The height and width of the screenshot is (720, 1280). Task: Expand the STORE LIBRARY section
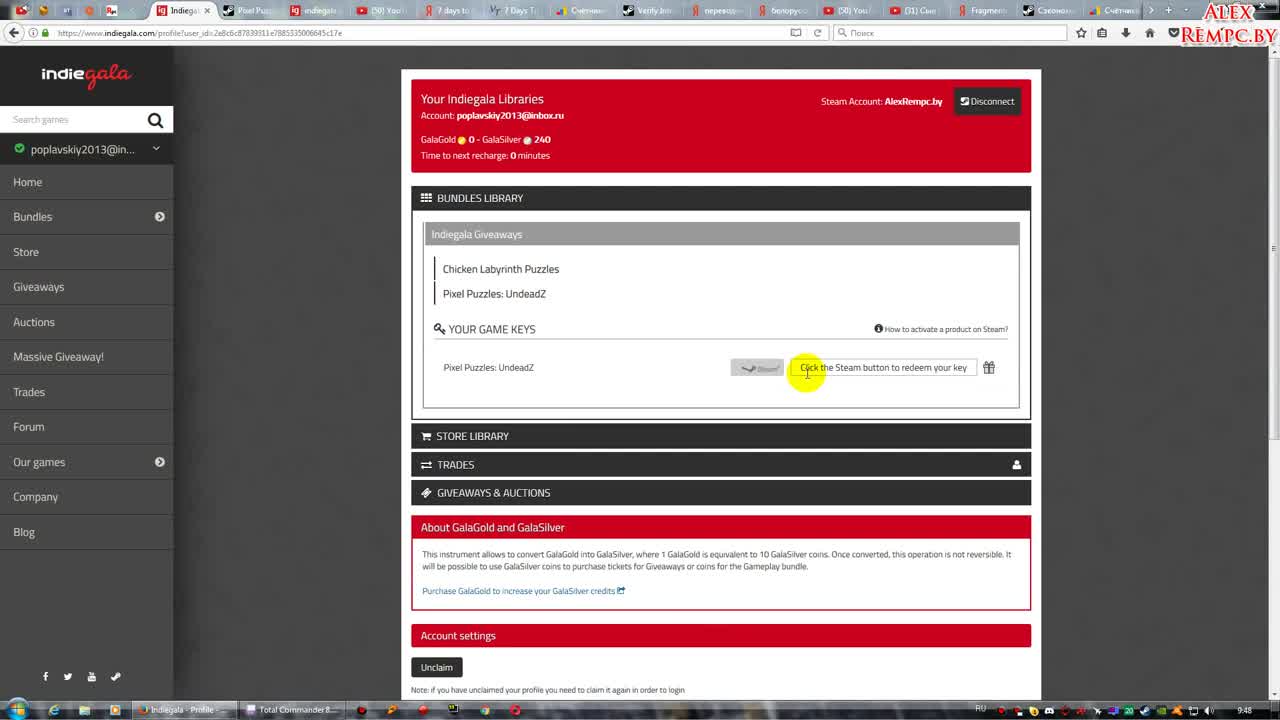tap(721, 436)
